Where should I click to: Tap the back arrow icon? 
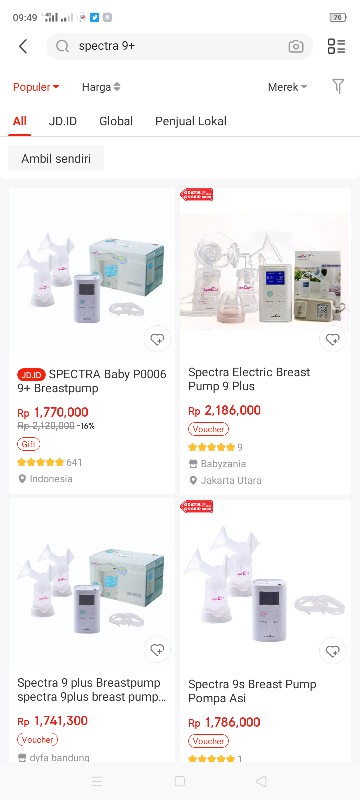(x=23, y=46)
